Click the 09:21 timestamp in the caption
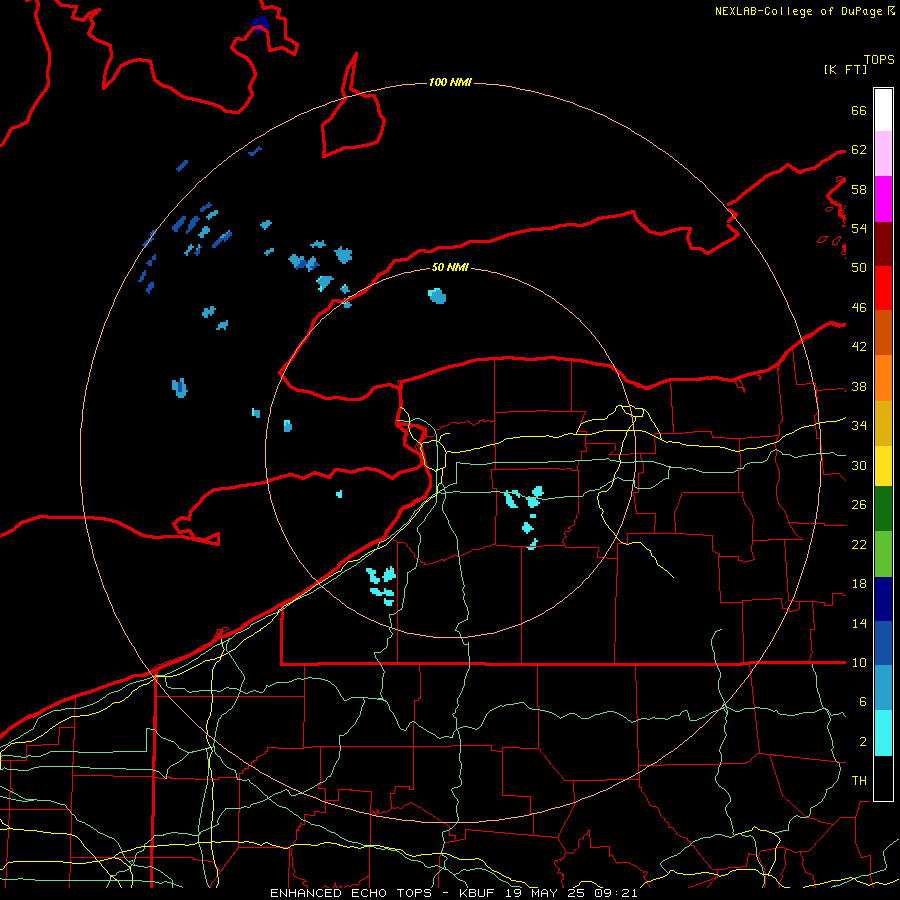Viewport: 900px width, 900px height. tap(615, 893)
